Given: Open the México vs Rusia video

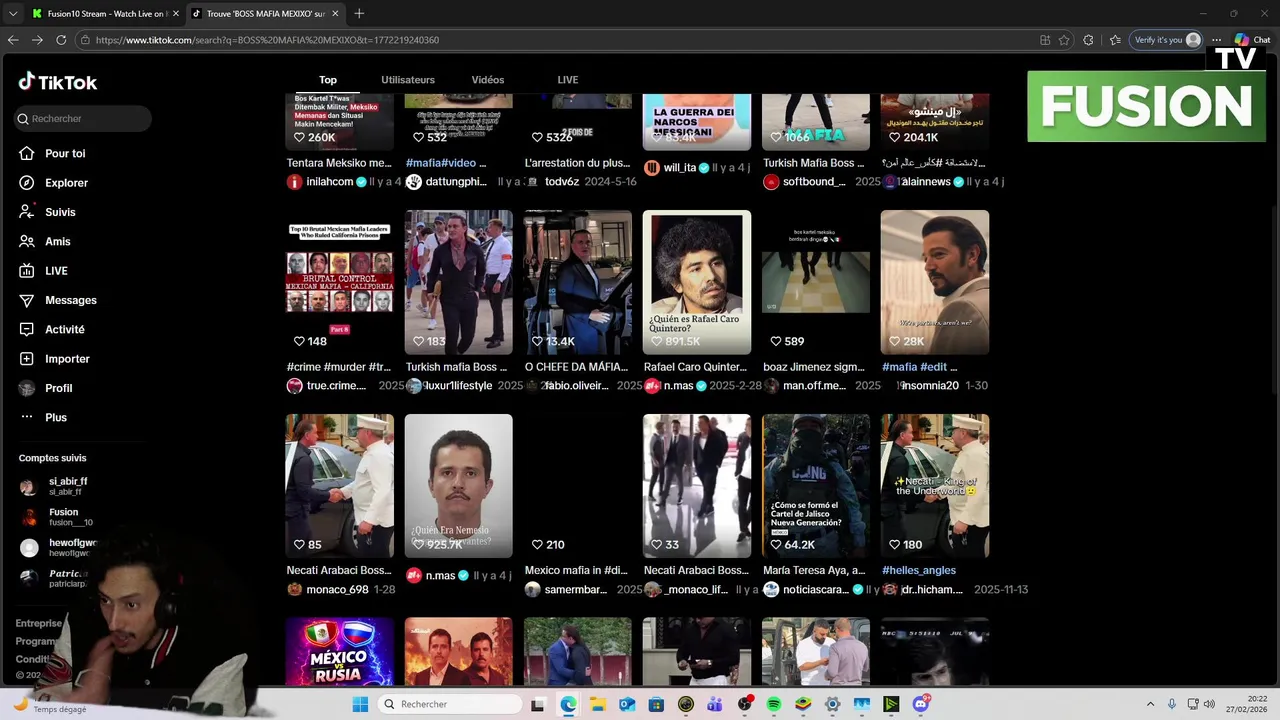Looking at the screenshot, I should (x=340, y=651).
